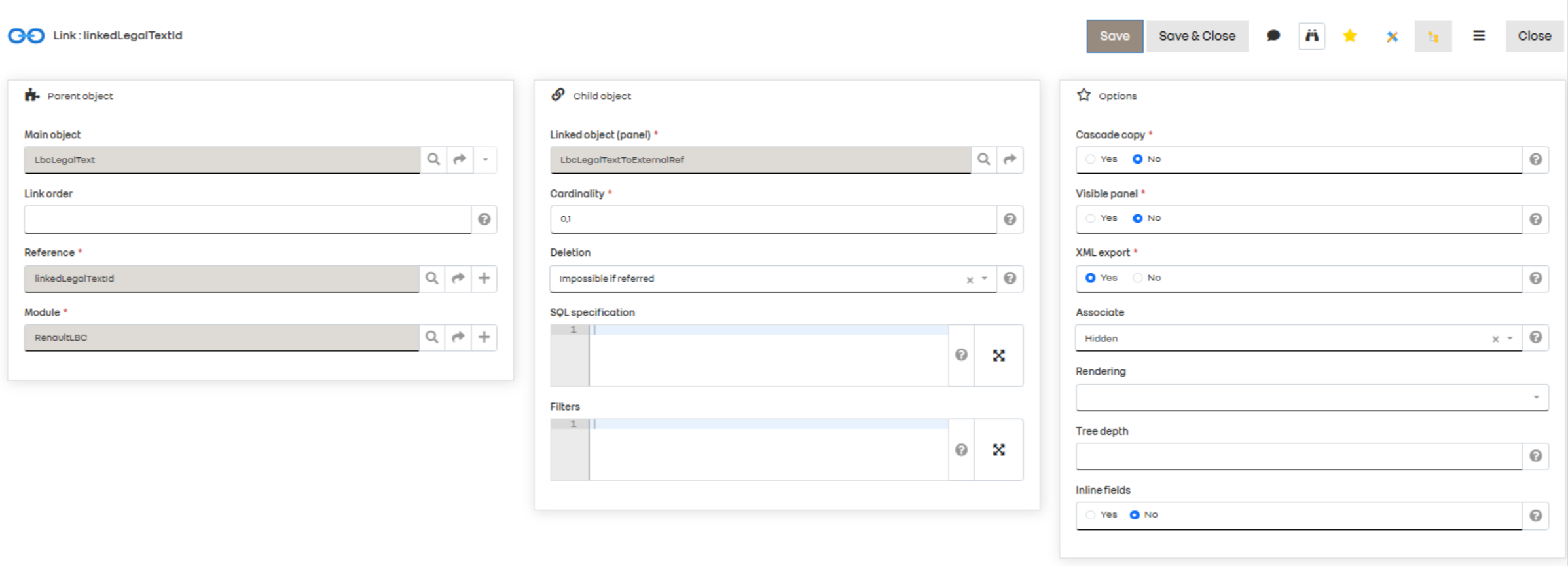The height and width of the screenshot is (566, 1568).
Task: Click into the Link order input field
Action: [x=247, y=219]
